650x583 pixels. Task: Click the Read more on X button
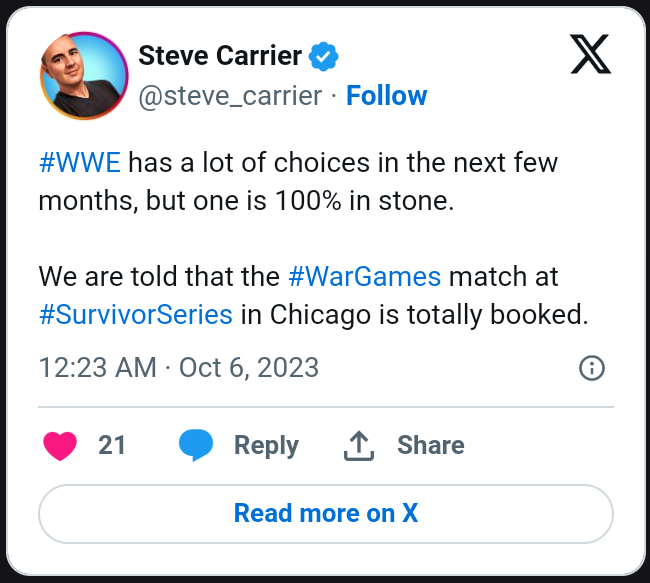(326, 514)
